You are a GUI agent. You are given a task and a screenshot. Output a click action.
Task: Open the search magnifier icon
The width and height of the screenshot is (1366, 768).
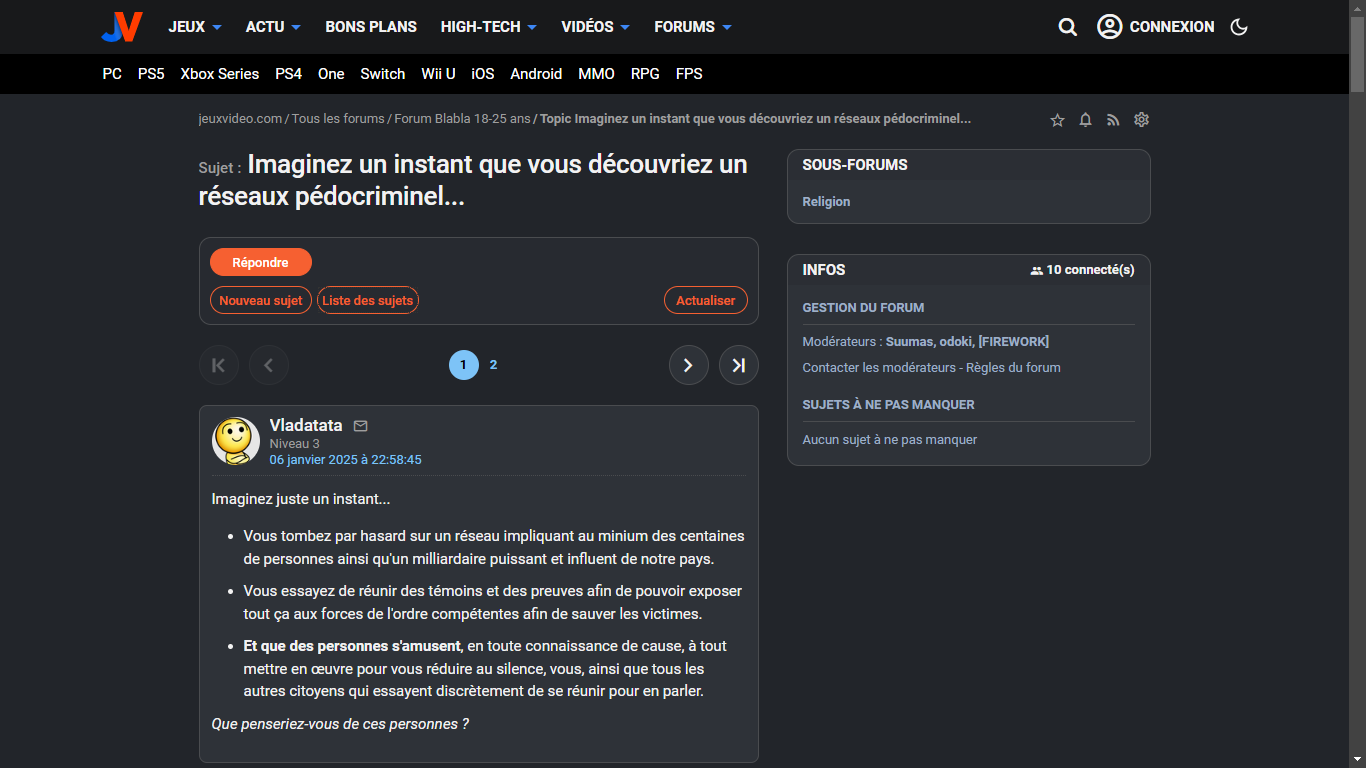coord(1068,27)
